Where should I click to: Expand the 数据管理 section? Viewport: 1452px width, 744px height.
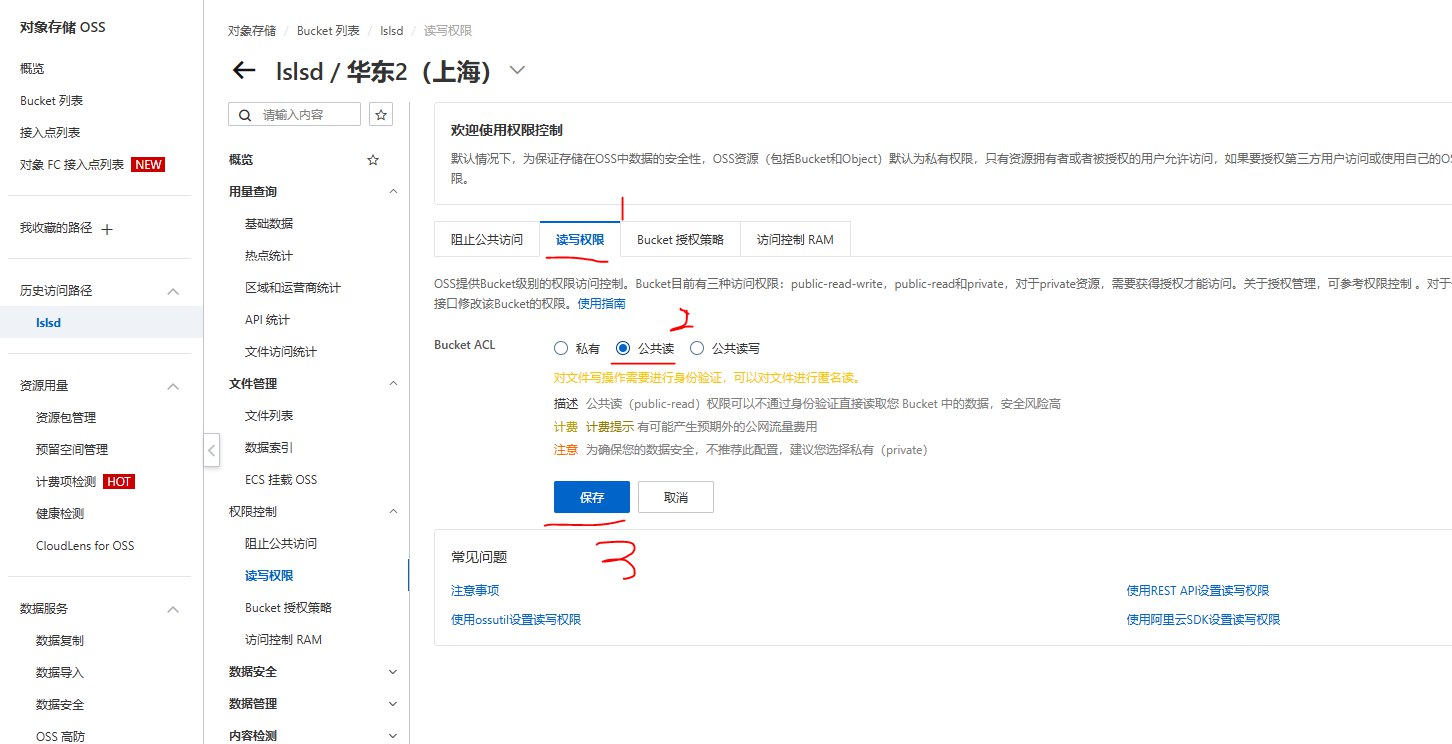pyautogui.click(x=392, y=704)
